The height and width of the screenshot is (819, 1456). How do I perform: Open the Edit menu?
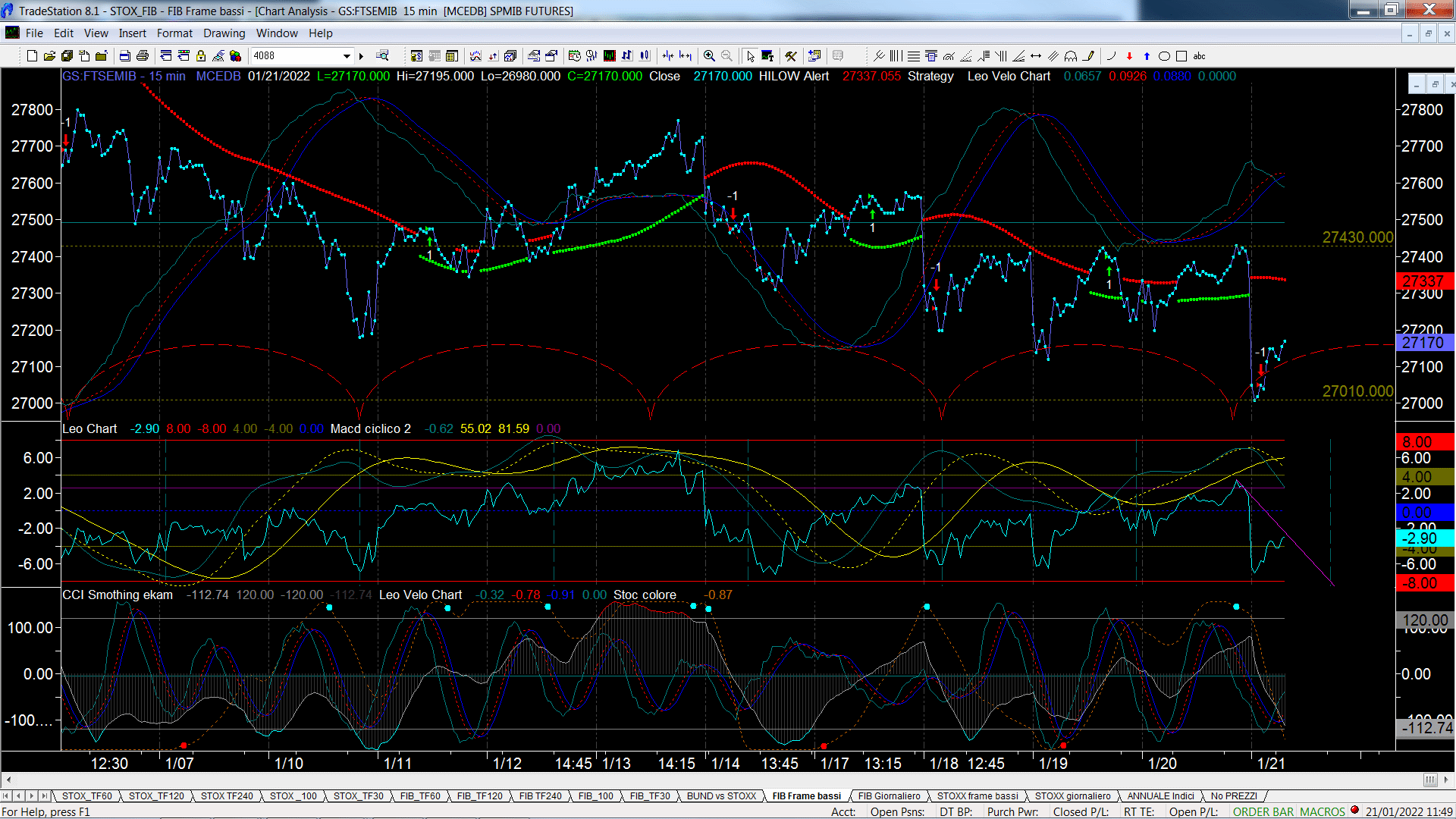[64, 33]
